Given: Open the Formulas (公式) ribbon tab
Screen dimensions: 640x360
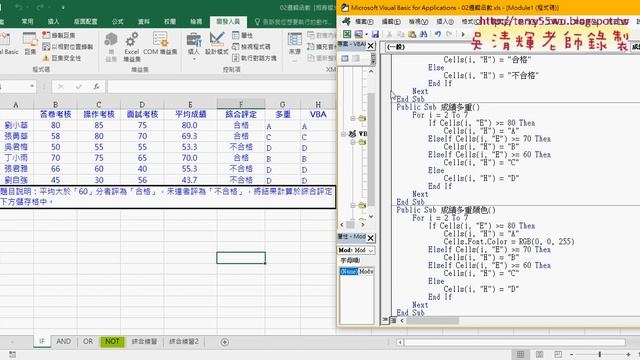Looking at the screenshot, I should tap(118, 21).
